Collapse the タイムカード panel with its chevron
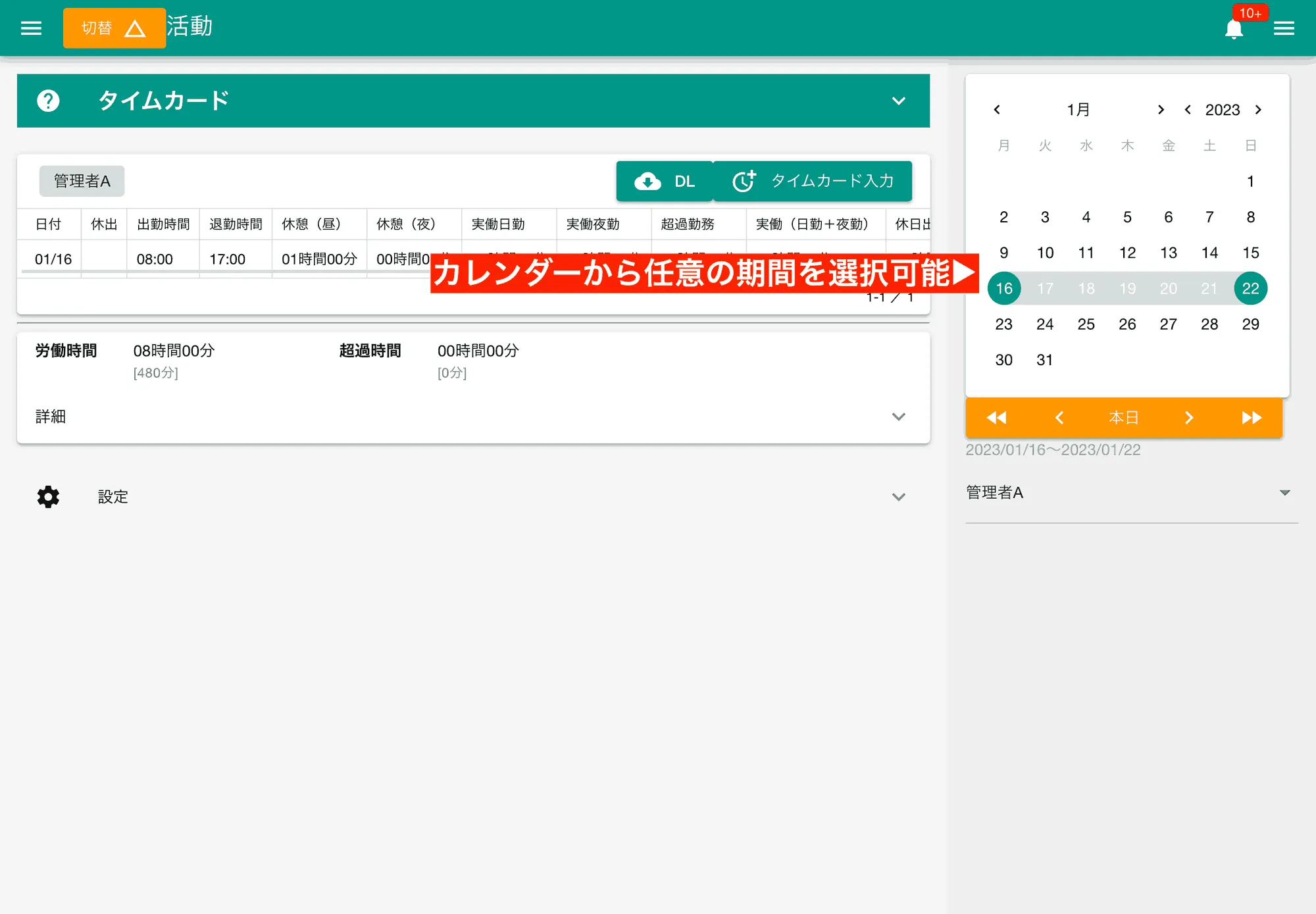This screenshot has height=914, width=1316. click(x=899, y=102)
